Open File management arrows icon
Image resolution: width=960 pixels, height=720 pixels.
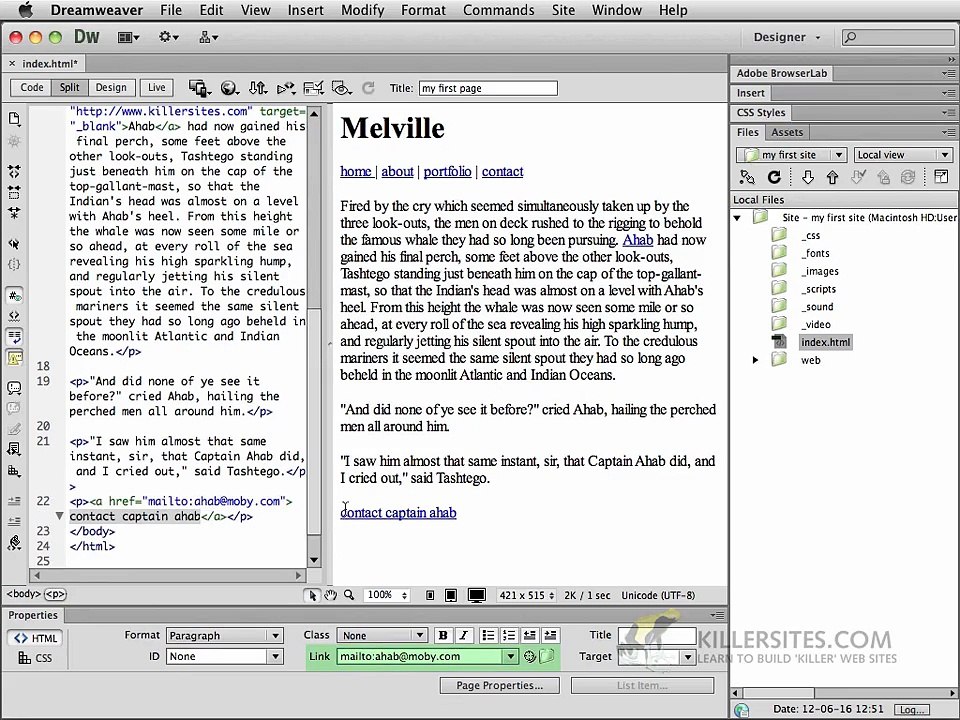click(x=258, y=88)
